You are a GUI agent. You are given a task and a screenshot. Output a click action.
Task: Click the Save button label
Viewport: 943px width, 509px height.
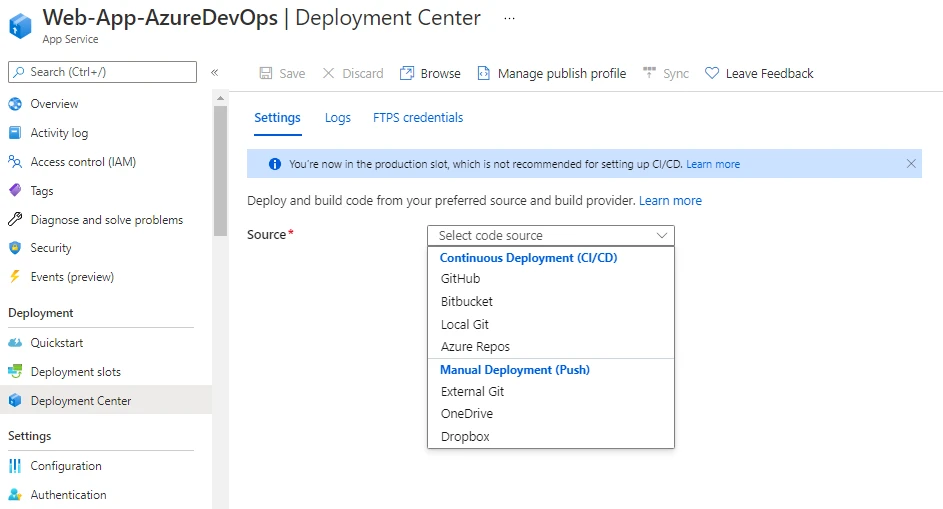pos(292,73)
